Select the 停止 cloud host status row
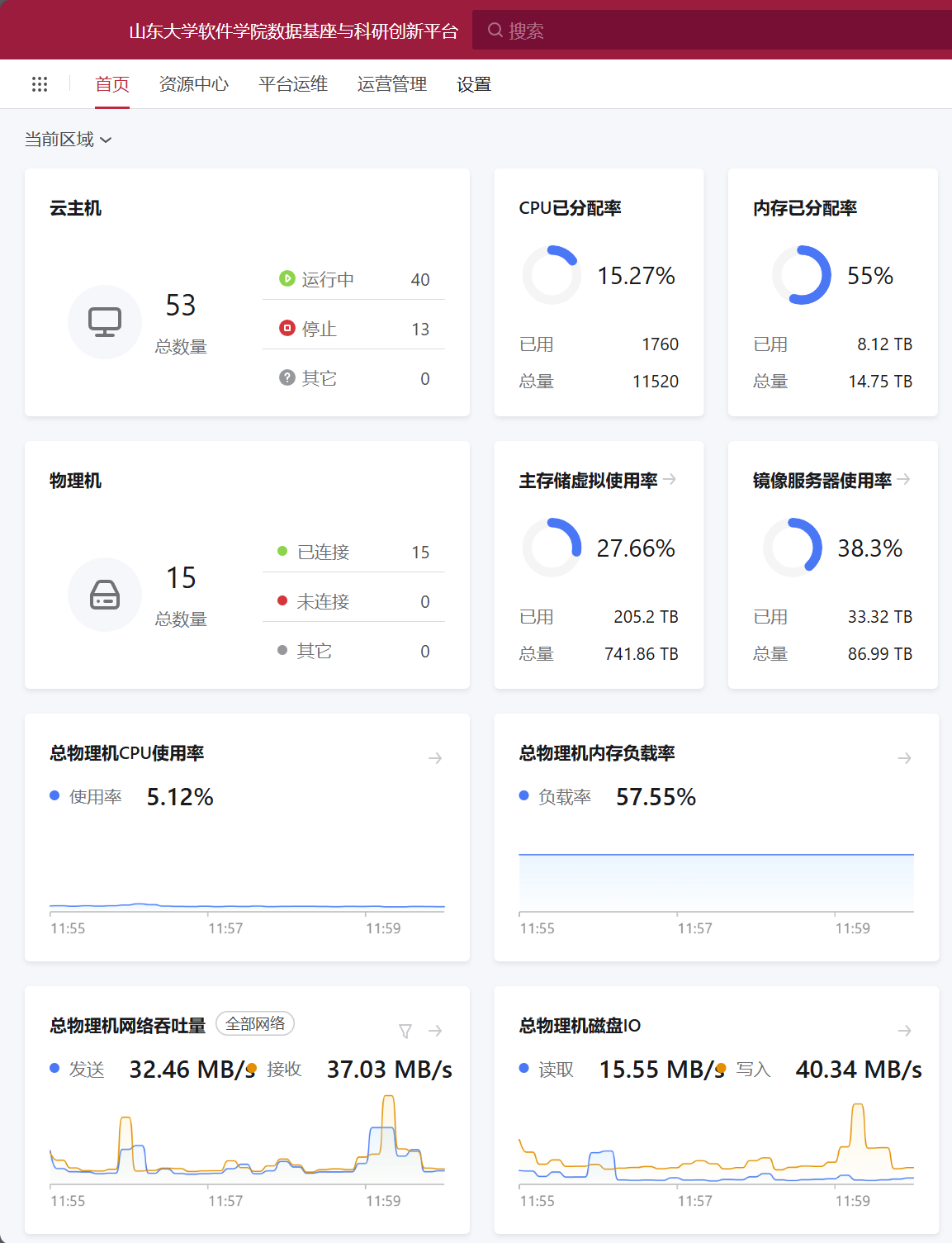This screenshot has height=1243, width=952. 353,329
